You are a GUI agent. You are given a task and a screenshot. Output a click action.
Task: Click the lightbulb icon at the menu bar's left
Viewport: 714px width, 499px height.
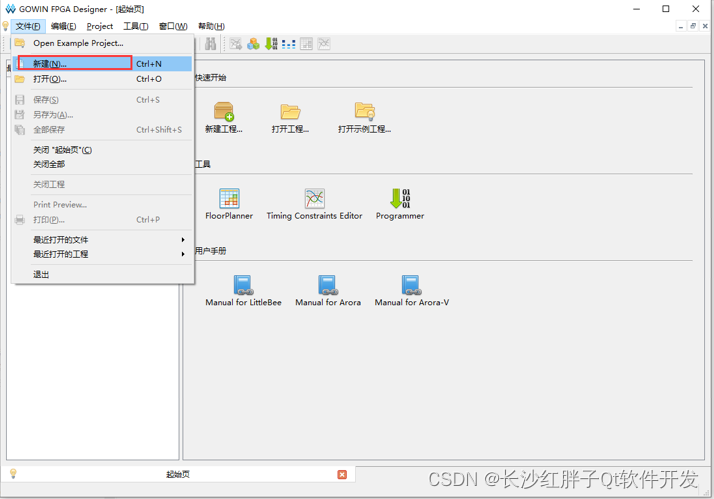click(x=5, y=26)
